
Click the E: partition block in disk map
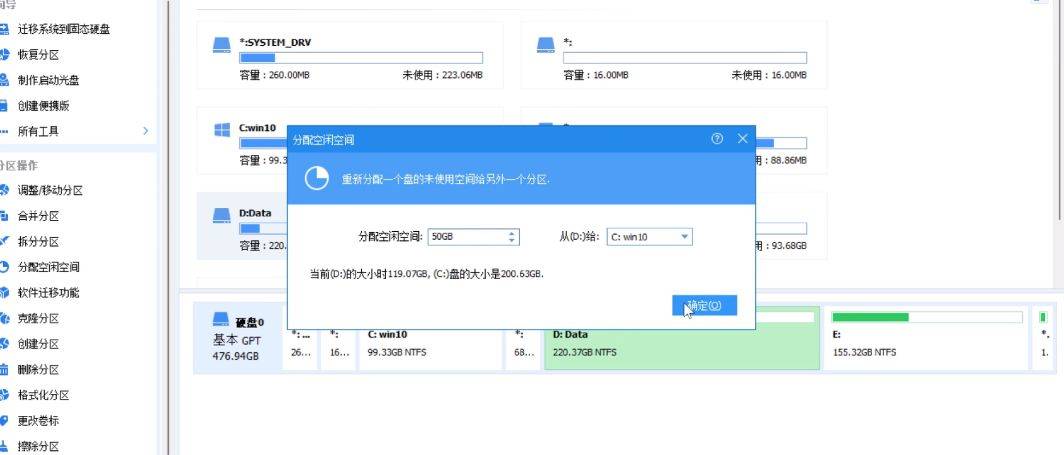coord(925,342)
